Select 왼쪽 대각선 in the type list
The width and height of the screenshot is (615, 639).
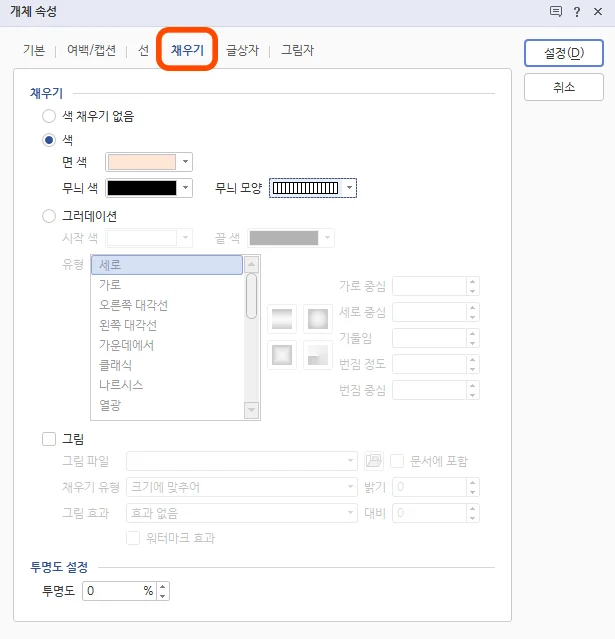coord(167,325)
